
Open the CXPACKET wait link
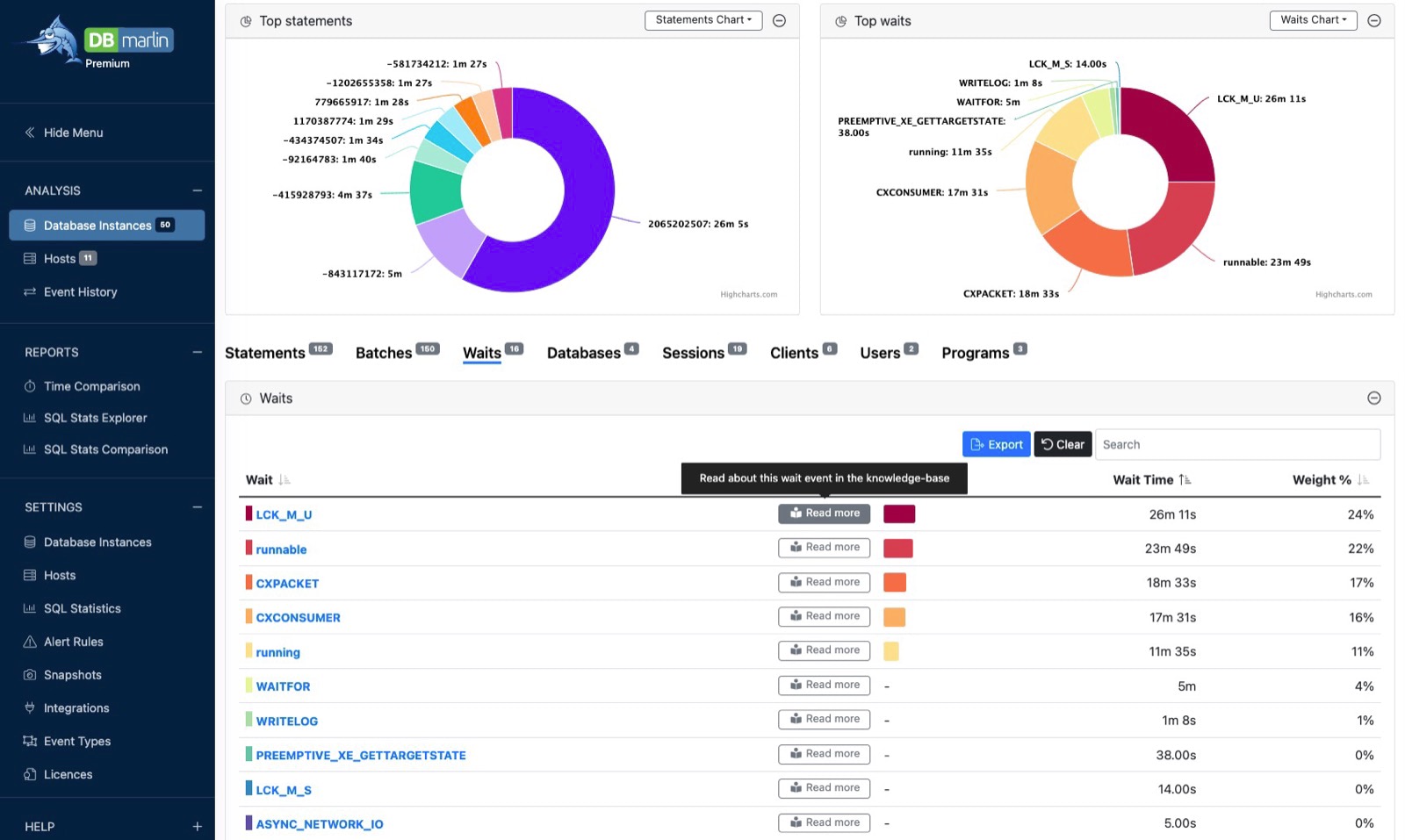287,584
